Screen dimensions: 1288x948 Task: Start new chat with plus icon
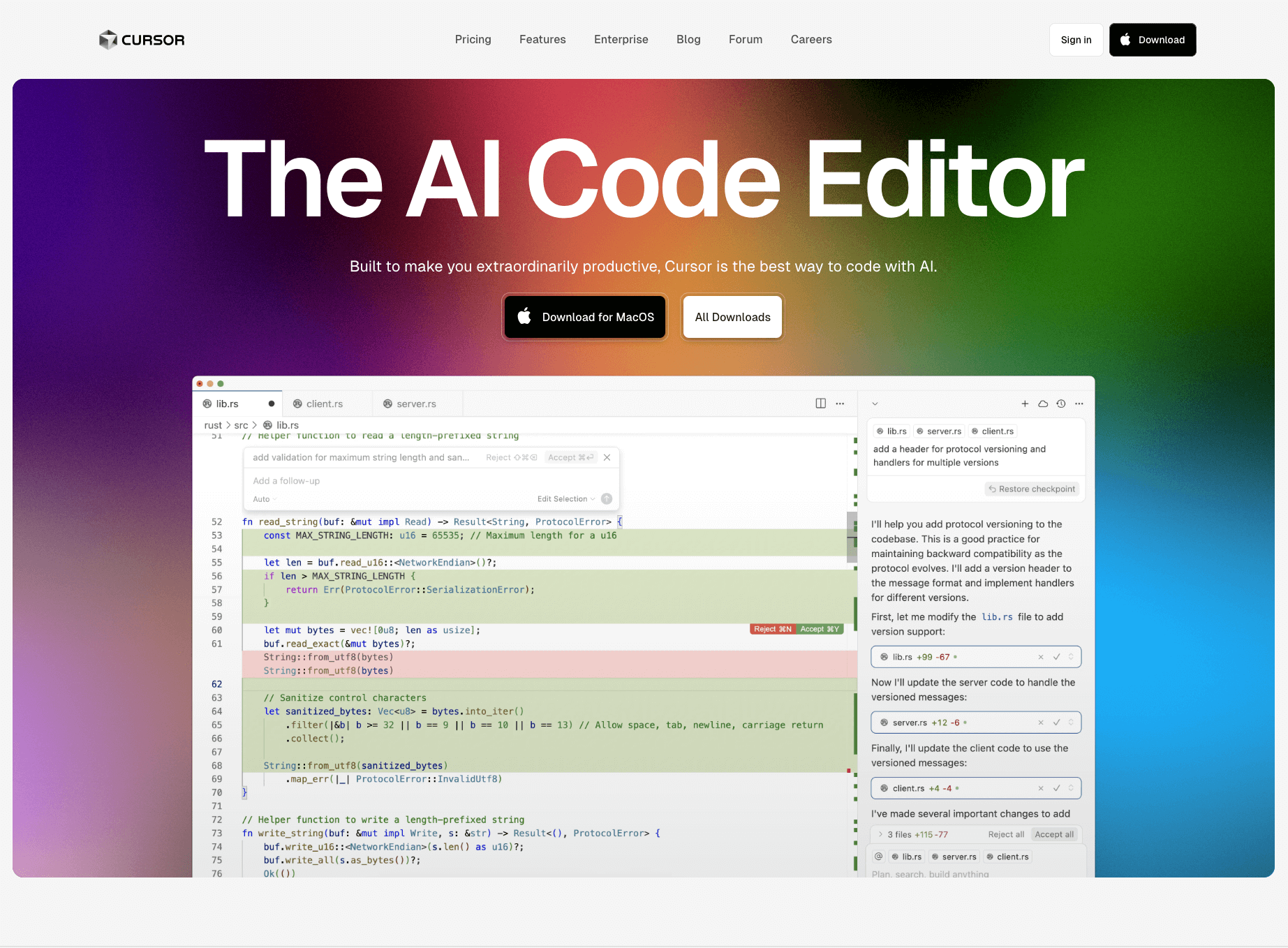(1025, 403)
